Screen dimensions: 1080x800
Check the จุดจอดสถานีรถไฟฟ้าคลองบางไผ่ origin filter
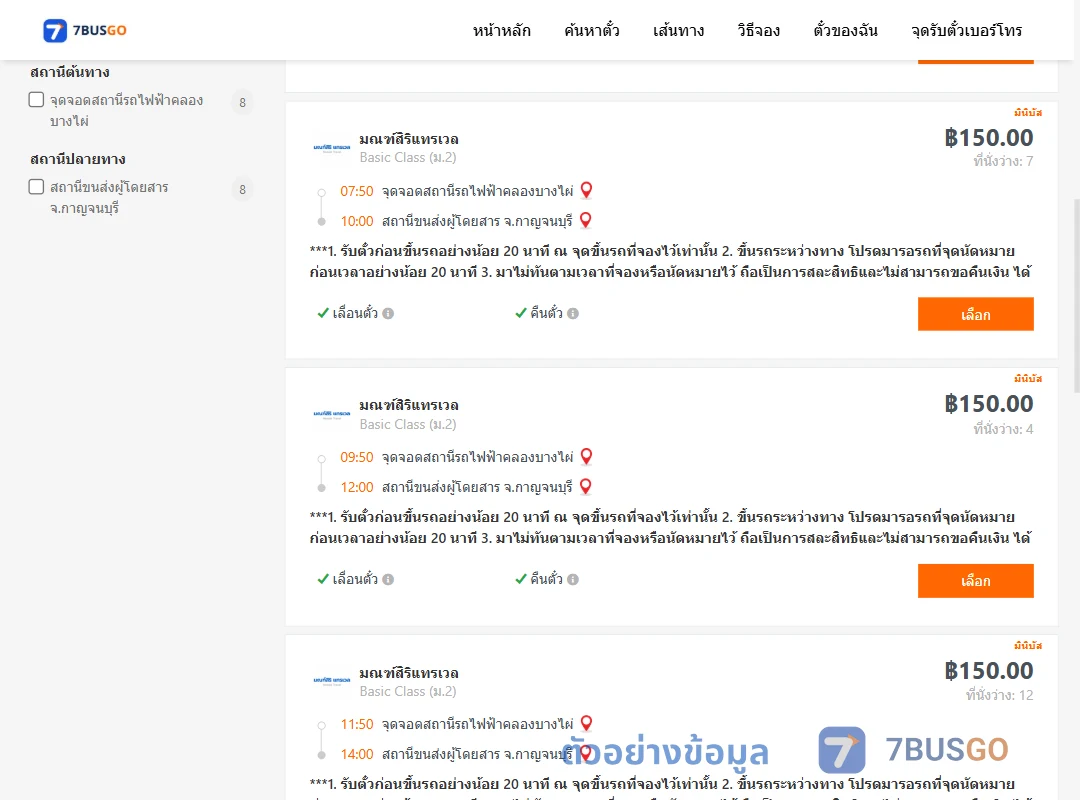point(37,100)
